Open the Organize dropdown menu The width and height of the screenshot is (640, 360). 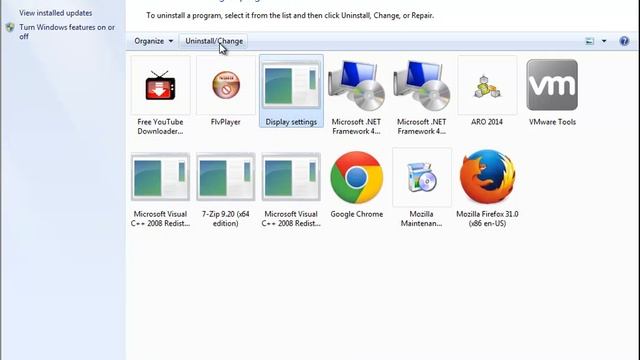(x=153, y=41)
